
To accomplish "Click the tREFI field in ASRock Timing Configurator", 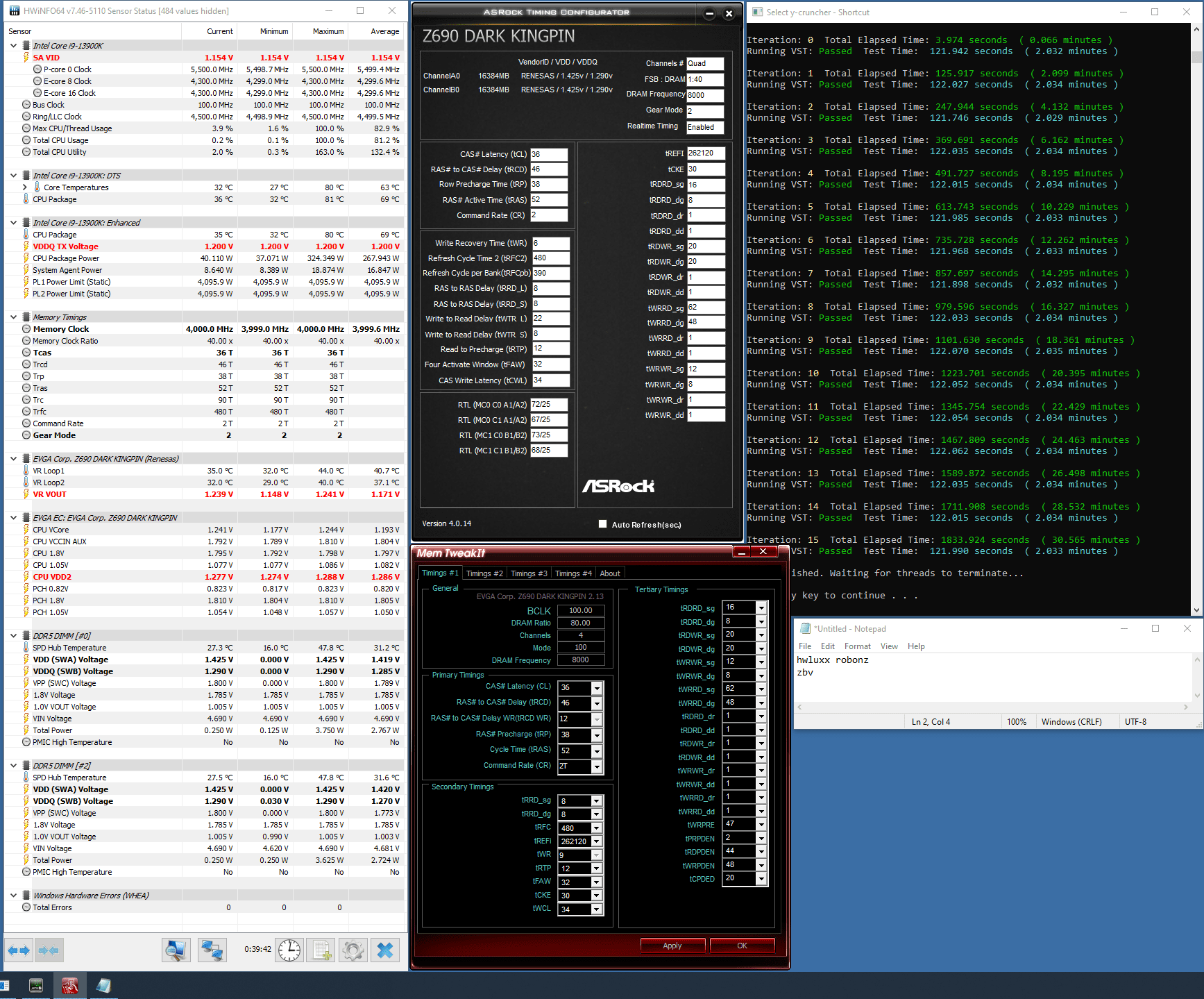I will [706, 153].
